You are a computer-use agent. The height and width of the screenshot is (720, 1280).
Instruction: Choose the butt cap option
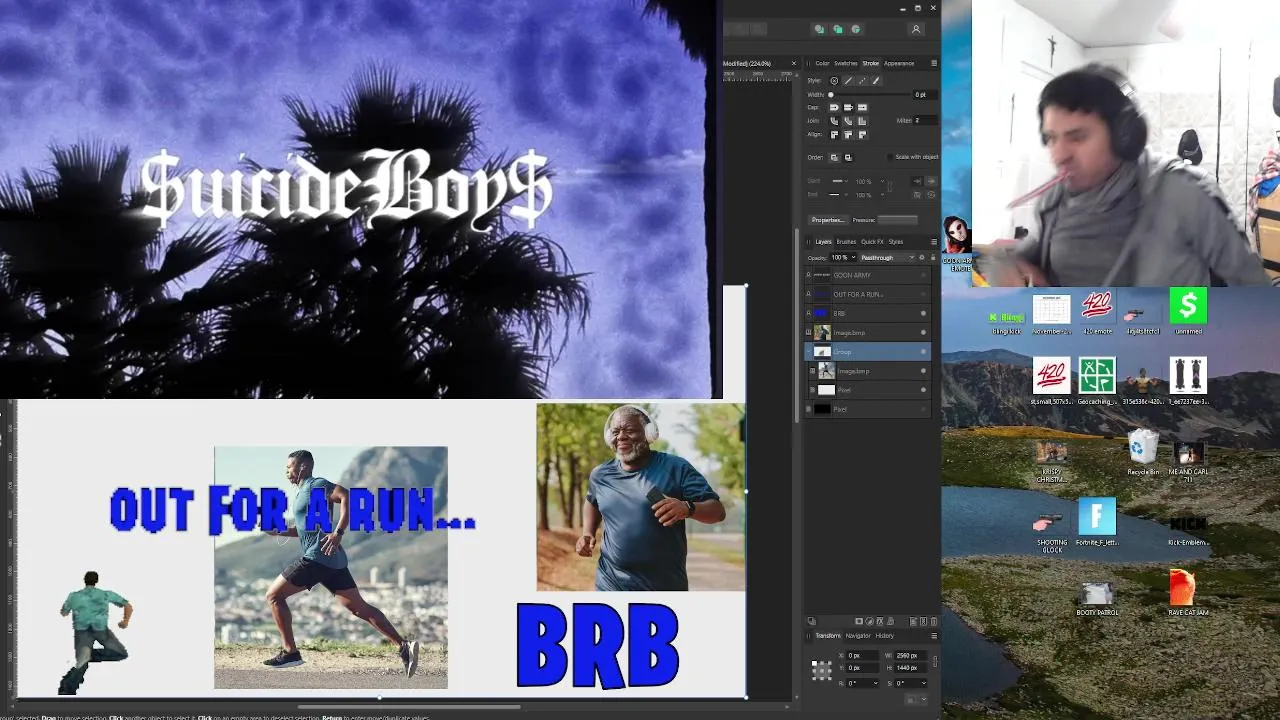tap(848, 108)
